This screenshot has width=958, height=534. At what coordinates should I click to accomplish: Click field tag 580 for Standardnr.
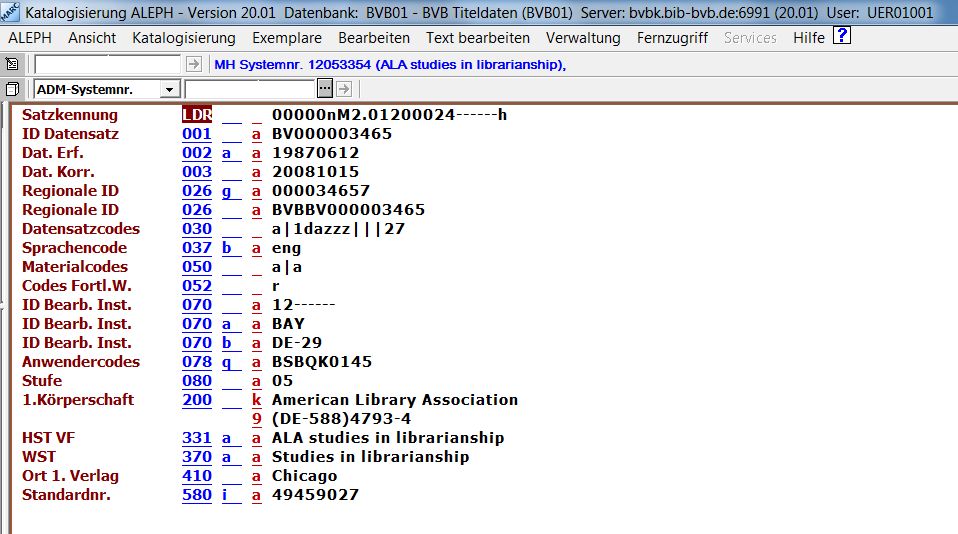pos(197,495)
